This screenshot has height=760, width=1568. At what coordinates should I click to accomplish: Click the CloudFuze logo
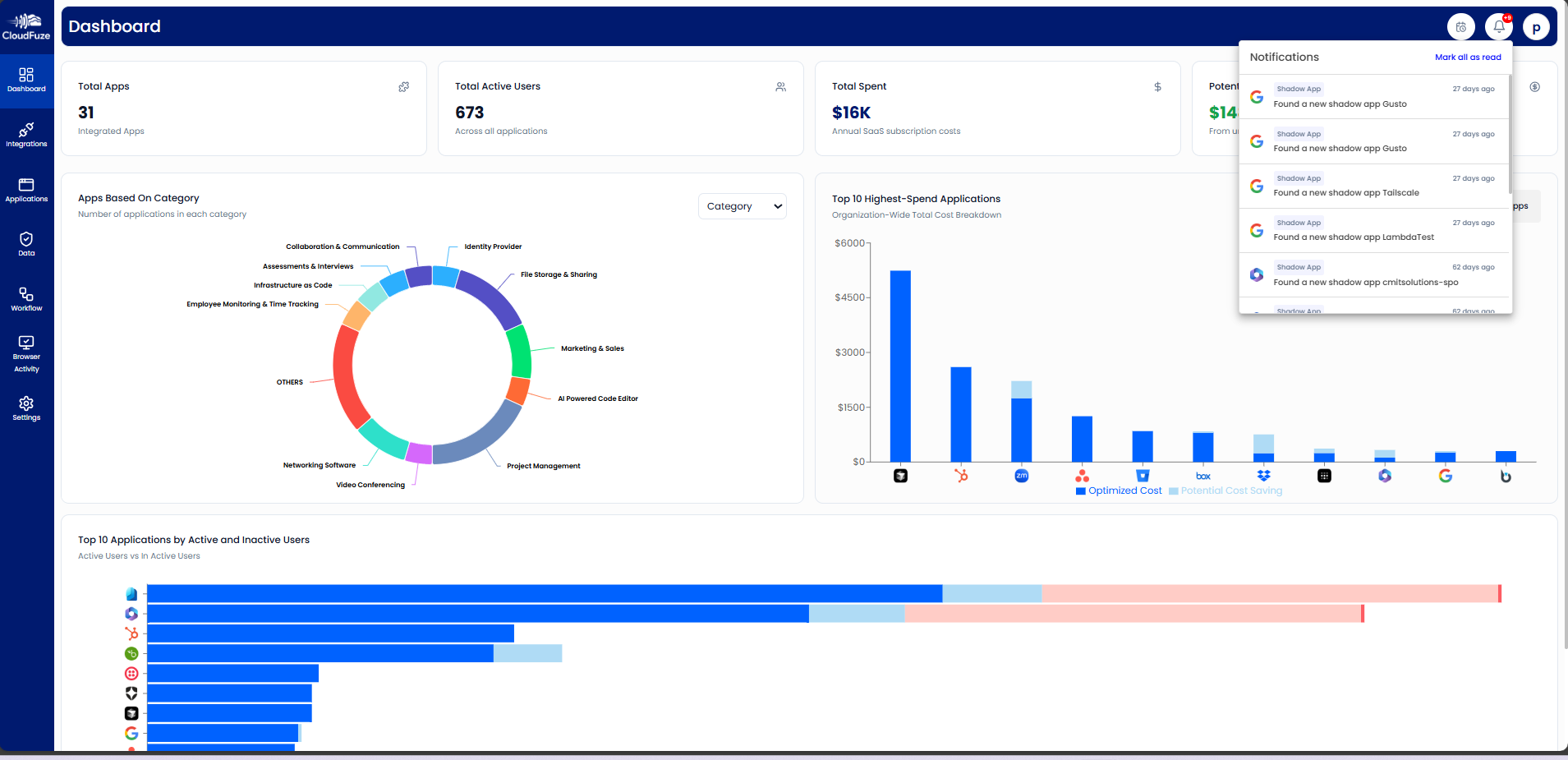pos(26,26)
